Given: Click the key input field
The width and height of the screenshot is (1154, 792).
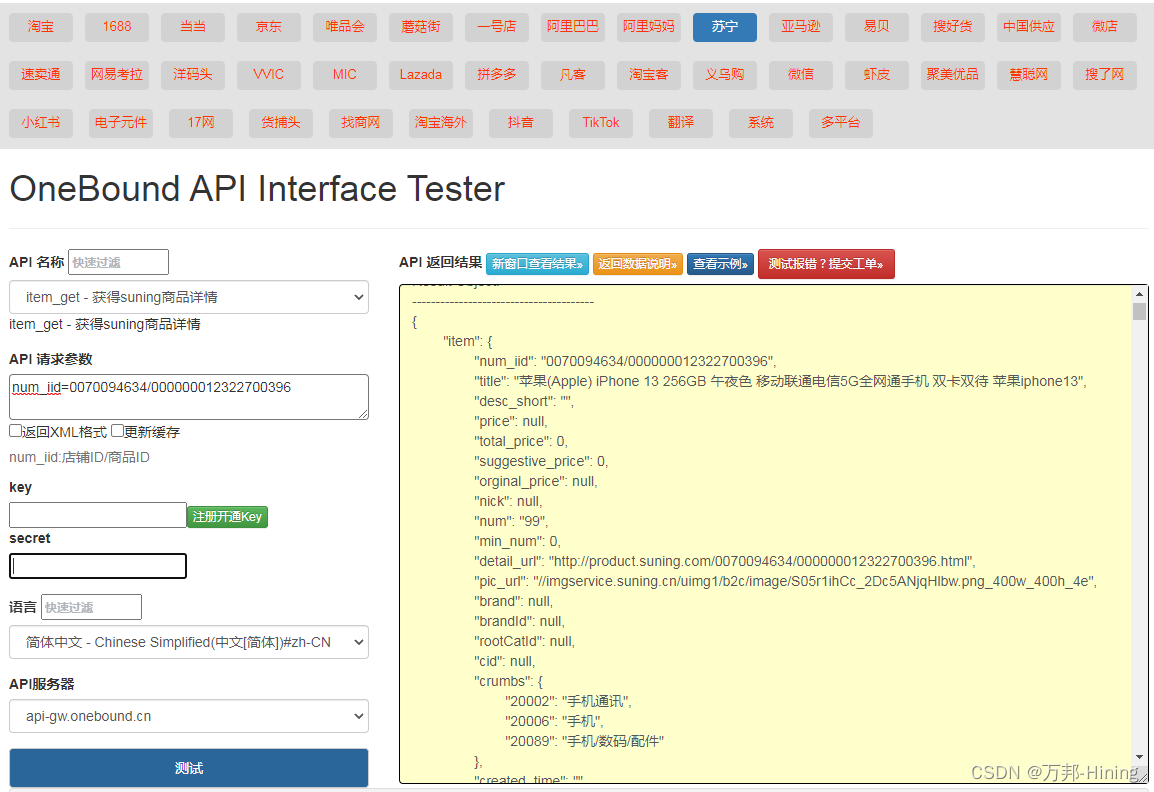Looking at the screenshot, I should 97,514.
